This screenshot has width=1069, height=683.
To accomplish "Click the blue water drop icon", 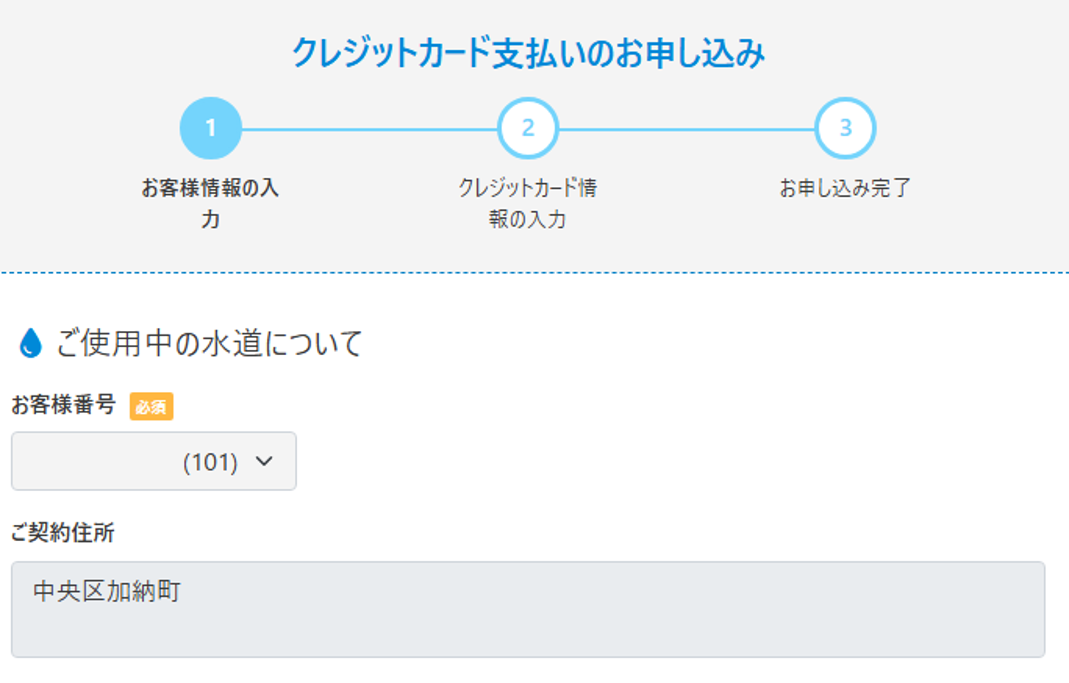I will (31, 344).
